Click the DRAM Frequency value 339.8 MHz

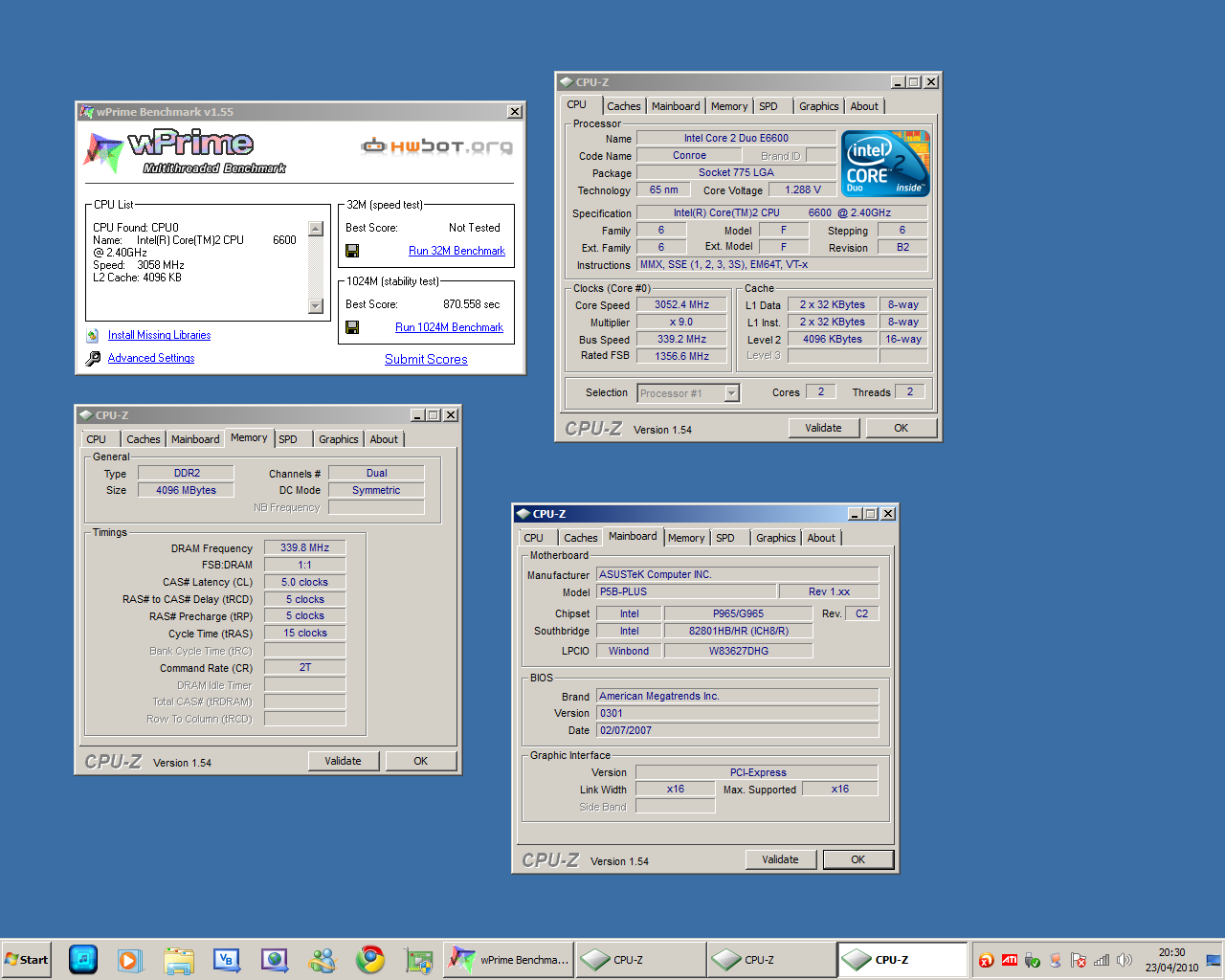[x=304, y=548]
